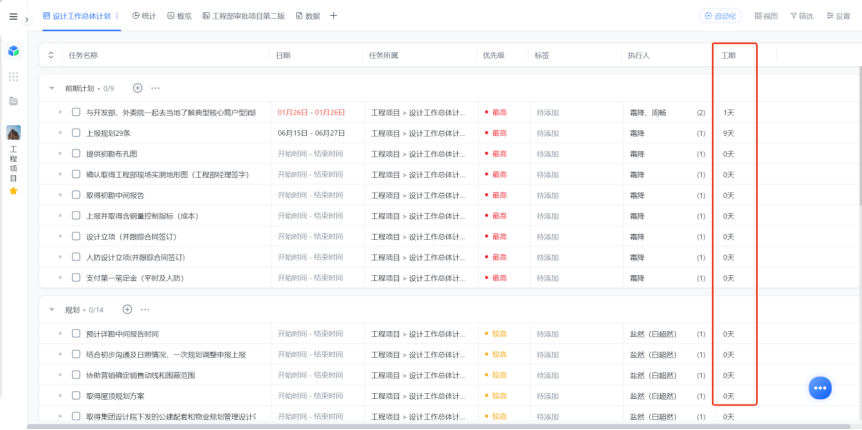
Task: Check the 协助营销确定销售动线和围蔽范围 checkbox
Action: pyautogui.click(x=76, y=375)
